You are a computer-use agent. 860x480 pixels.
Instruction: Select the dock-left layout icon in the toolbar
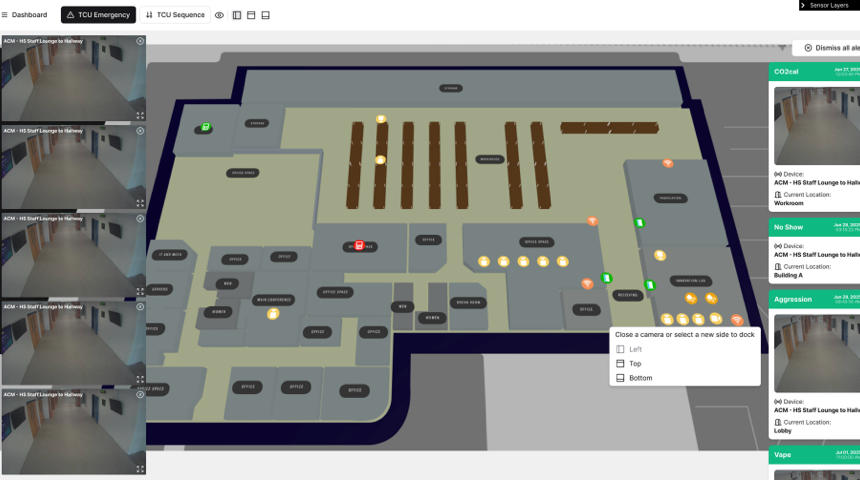(x=237, y=15)
